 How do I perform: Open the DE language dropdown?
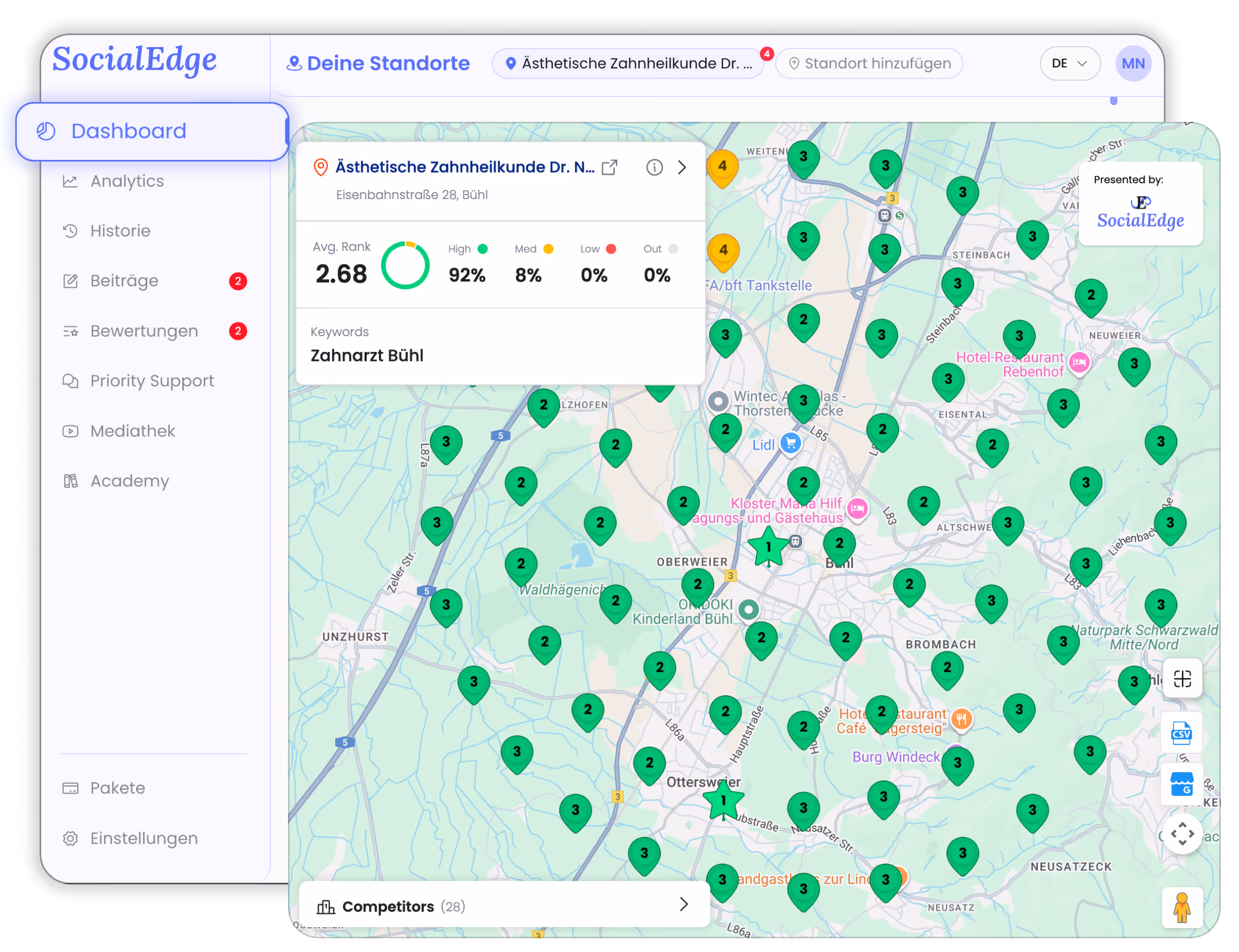click(1069, 63)
